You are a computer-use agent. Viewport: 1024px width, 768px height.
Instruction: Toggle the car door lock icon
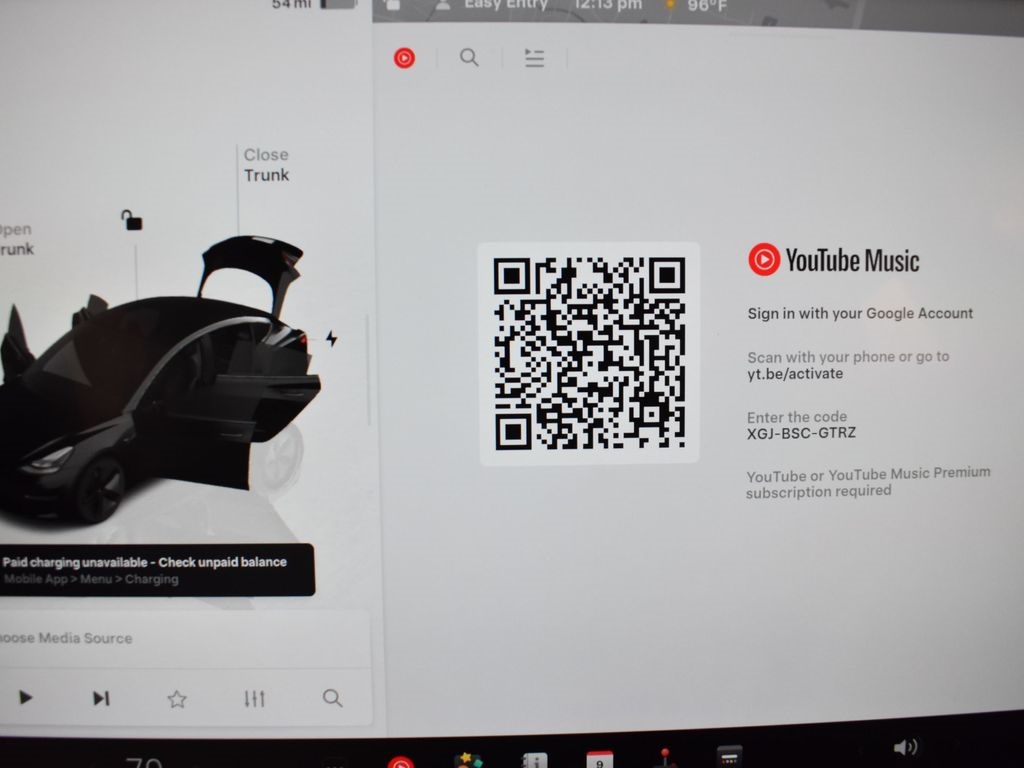tap(131, 220)
